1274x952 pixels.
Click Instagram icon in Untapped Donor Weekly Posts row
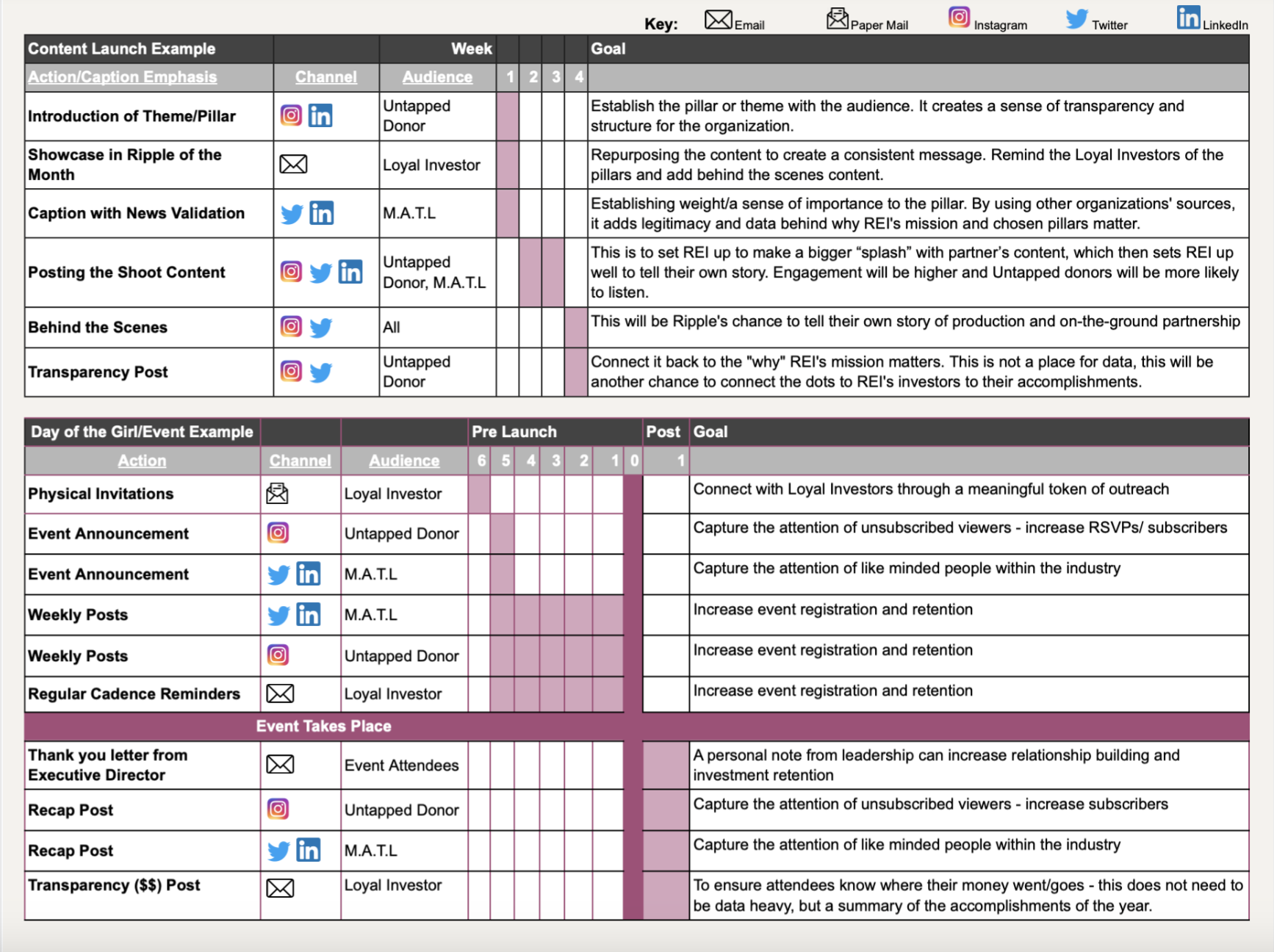(278, 654)
